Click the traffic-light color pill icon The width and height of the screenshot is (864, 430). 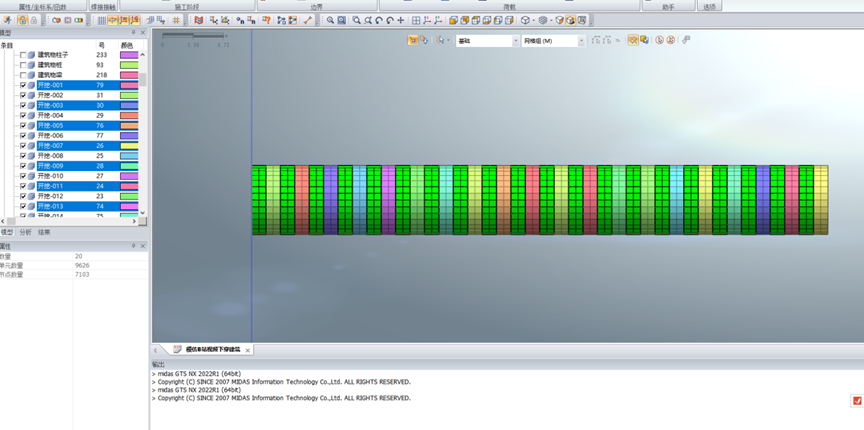click(79, 20)
